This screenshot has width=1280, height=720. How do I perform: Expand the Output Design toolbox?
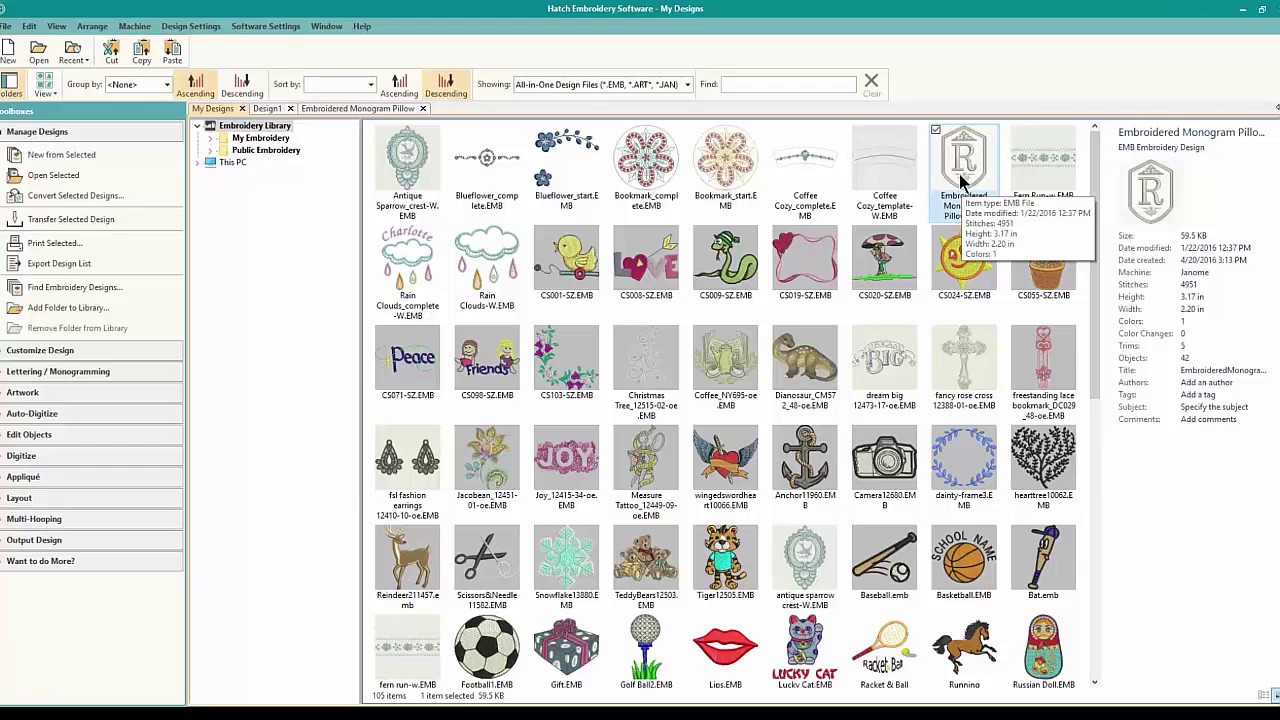[x=92, y=539]
